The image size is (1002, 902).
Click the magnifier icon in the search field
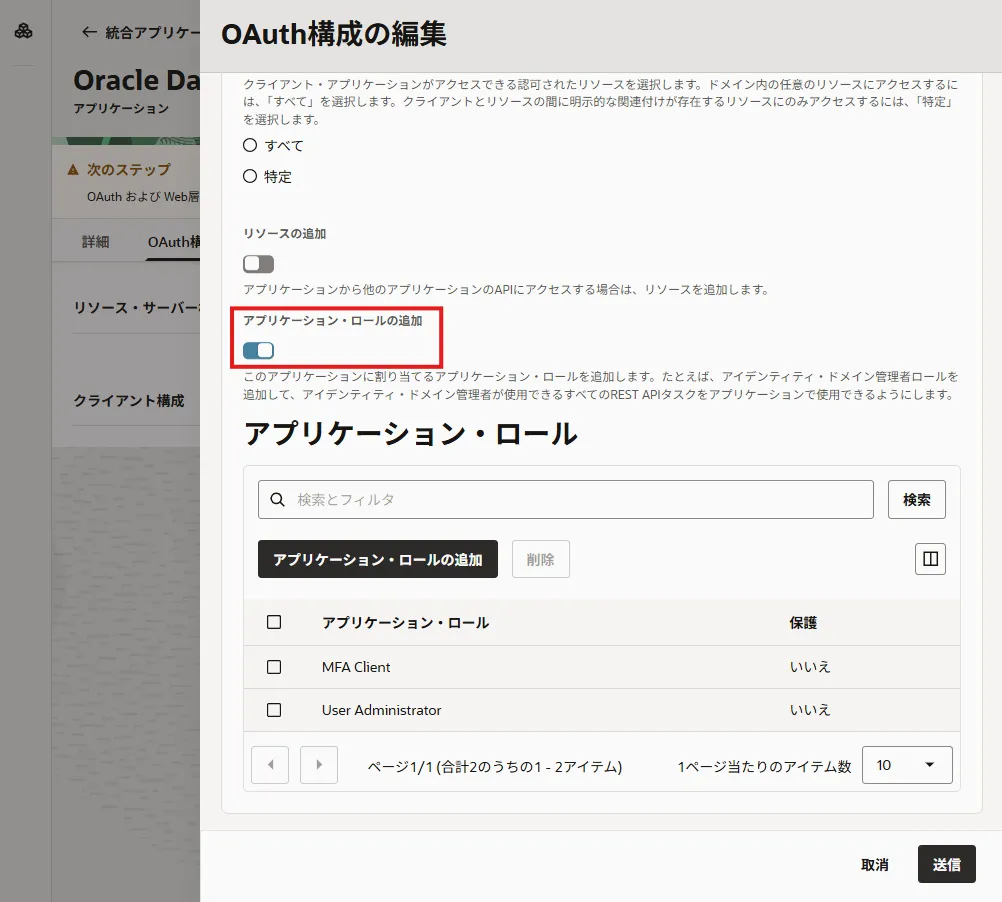pos(277,499)
